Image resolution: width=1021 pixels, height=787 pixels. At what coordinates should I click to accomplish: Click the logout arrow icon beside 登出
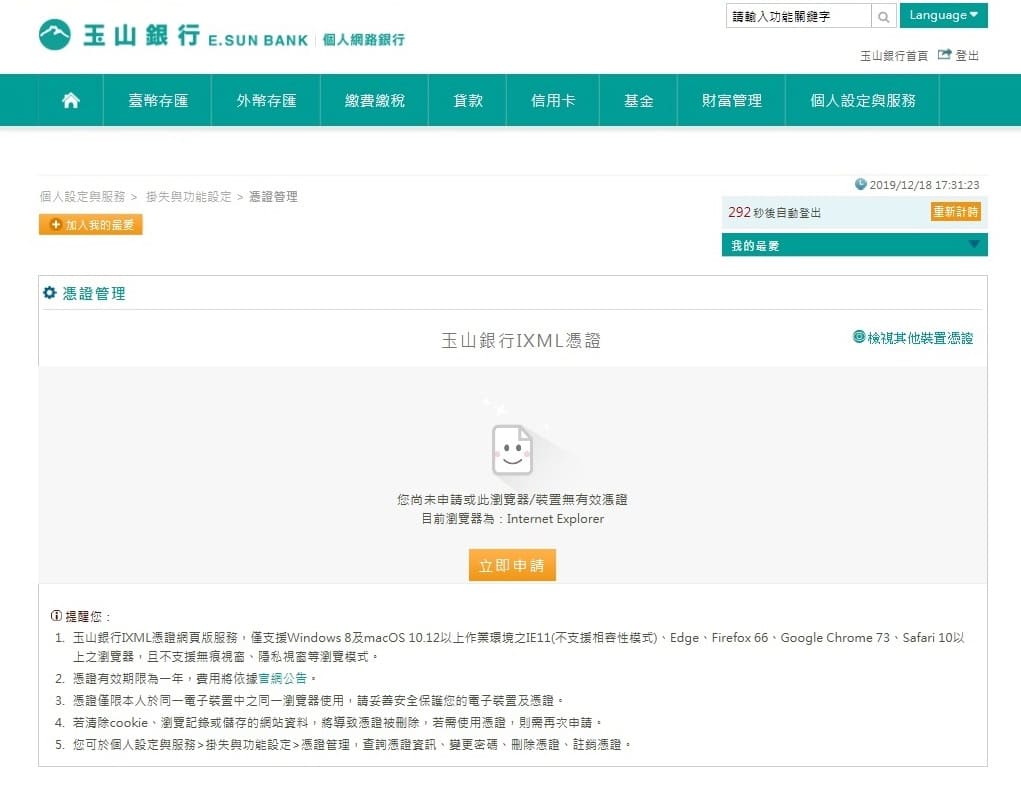point(944,55)
